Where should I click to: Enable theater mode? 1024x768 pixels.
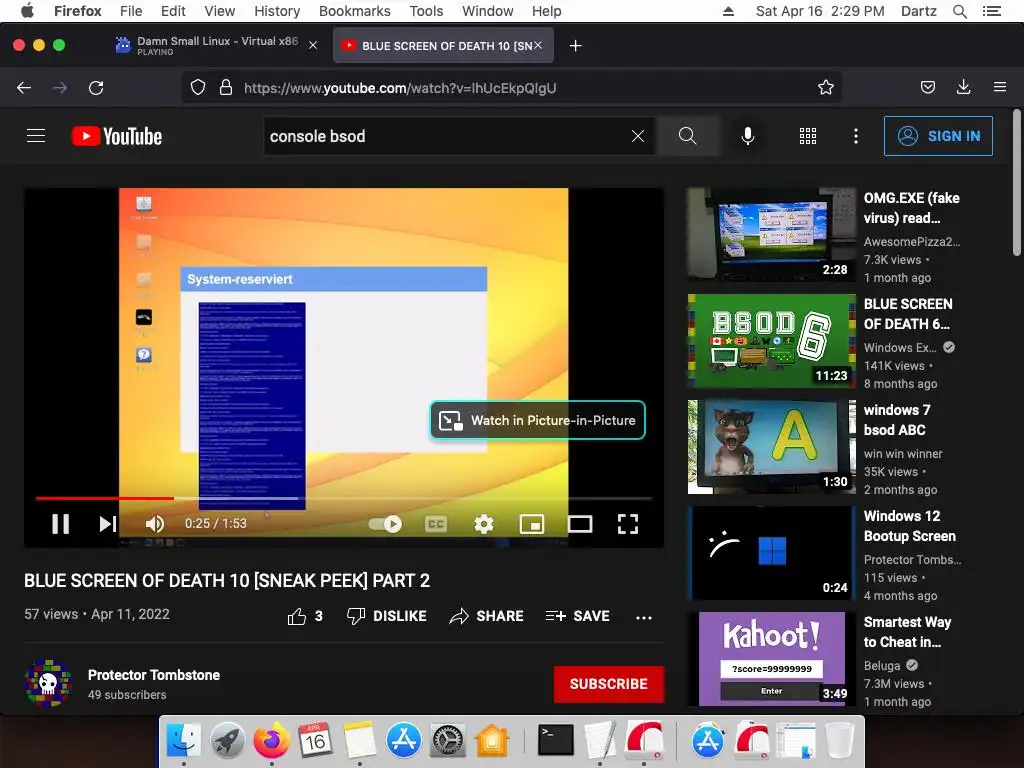580,524
